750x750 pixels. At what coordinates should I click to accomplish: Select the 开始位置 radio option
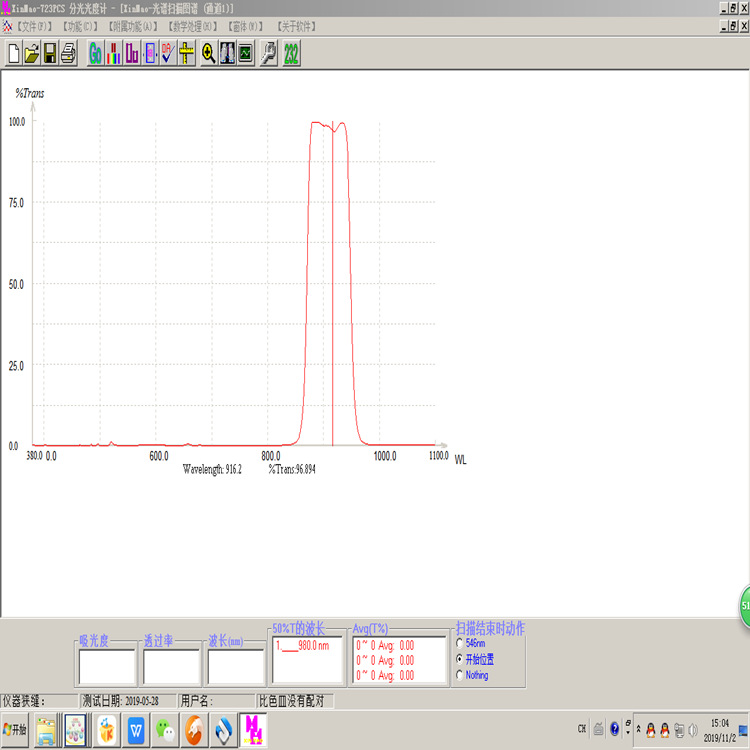(459, 660)
